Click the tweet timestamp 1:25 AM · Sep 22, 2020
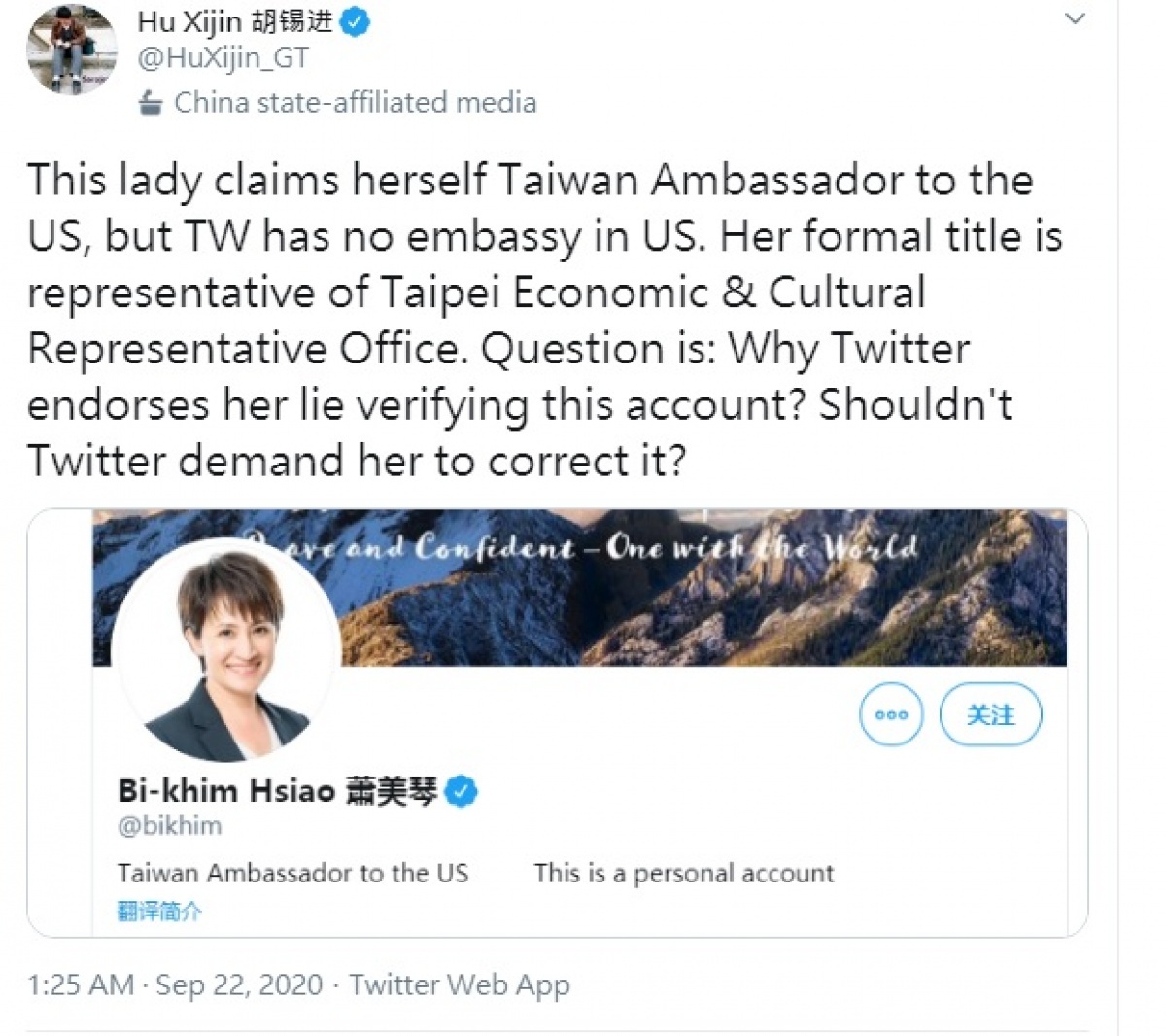1166x1036 pixels. click(x=175, y=984)
